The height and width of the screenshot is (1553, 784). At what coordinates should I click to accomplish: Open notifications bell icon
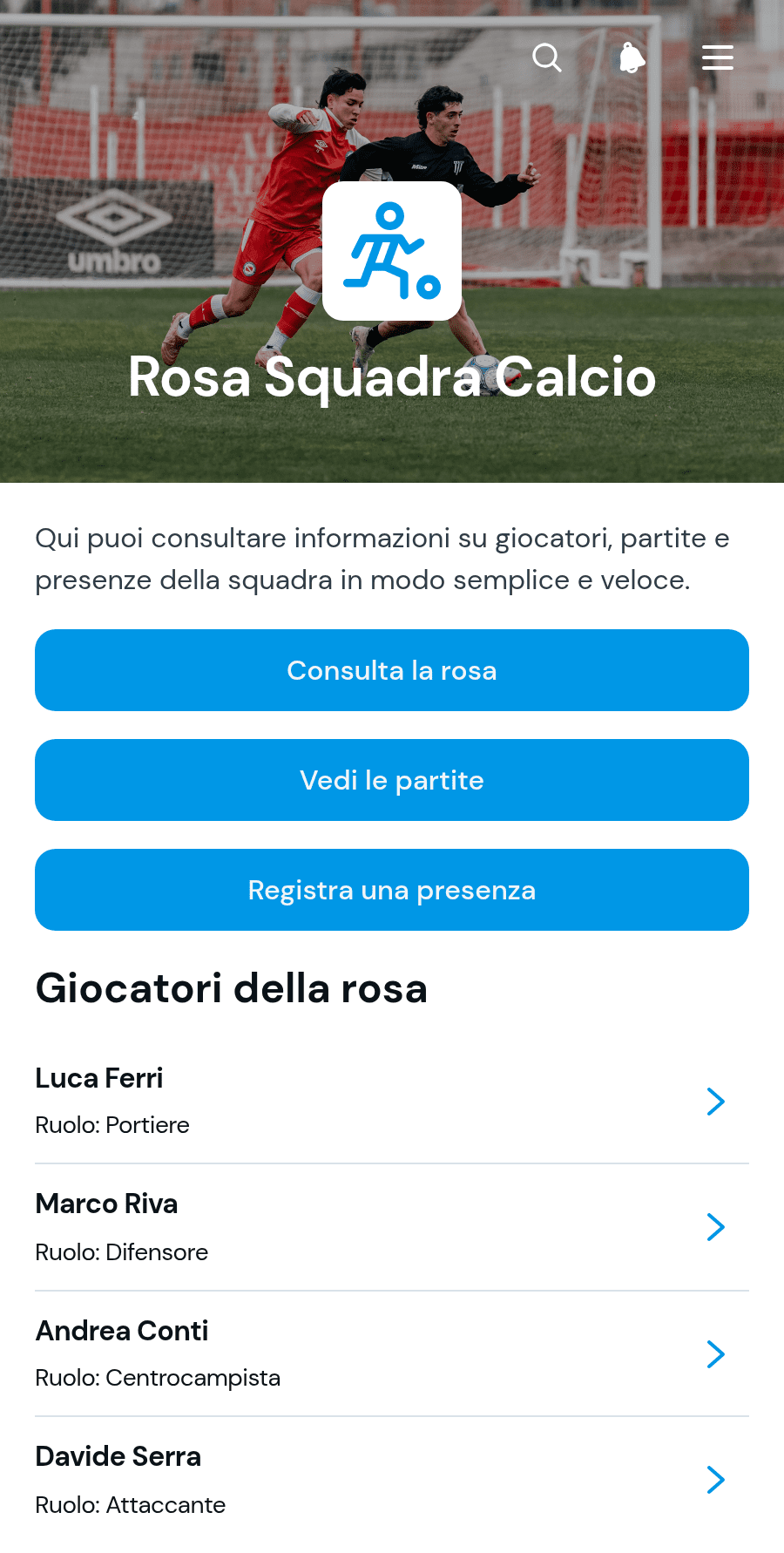click(632, 58)
